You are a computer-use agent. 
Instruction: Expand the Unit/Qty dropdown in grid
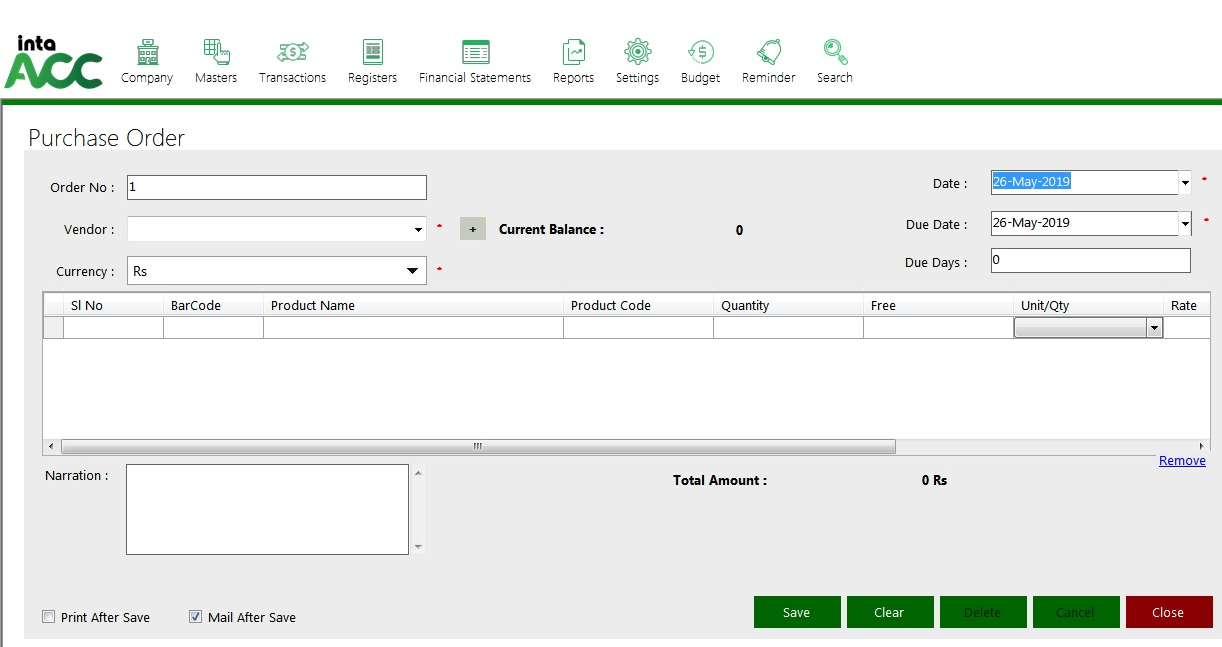pos(1154,328)
